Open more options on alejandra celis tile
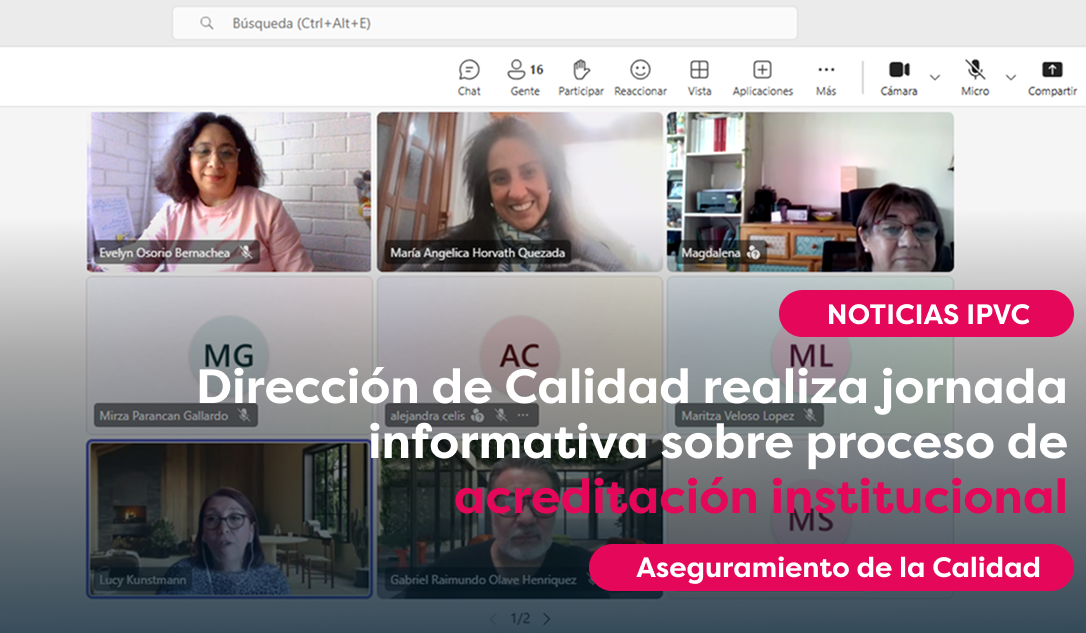This screenshot has height=633, width=1086. (523, 415)
